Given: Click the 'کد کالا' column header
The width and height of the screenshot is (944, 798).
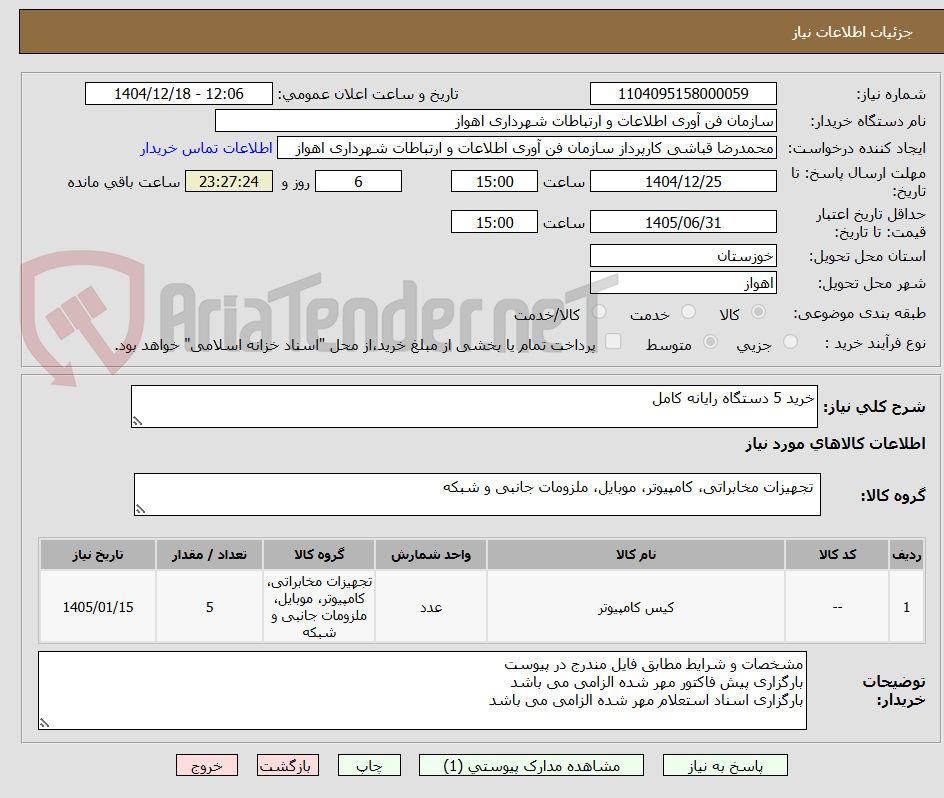Looking at the screenshot, I should [x=837, y=555].
